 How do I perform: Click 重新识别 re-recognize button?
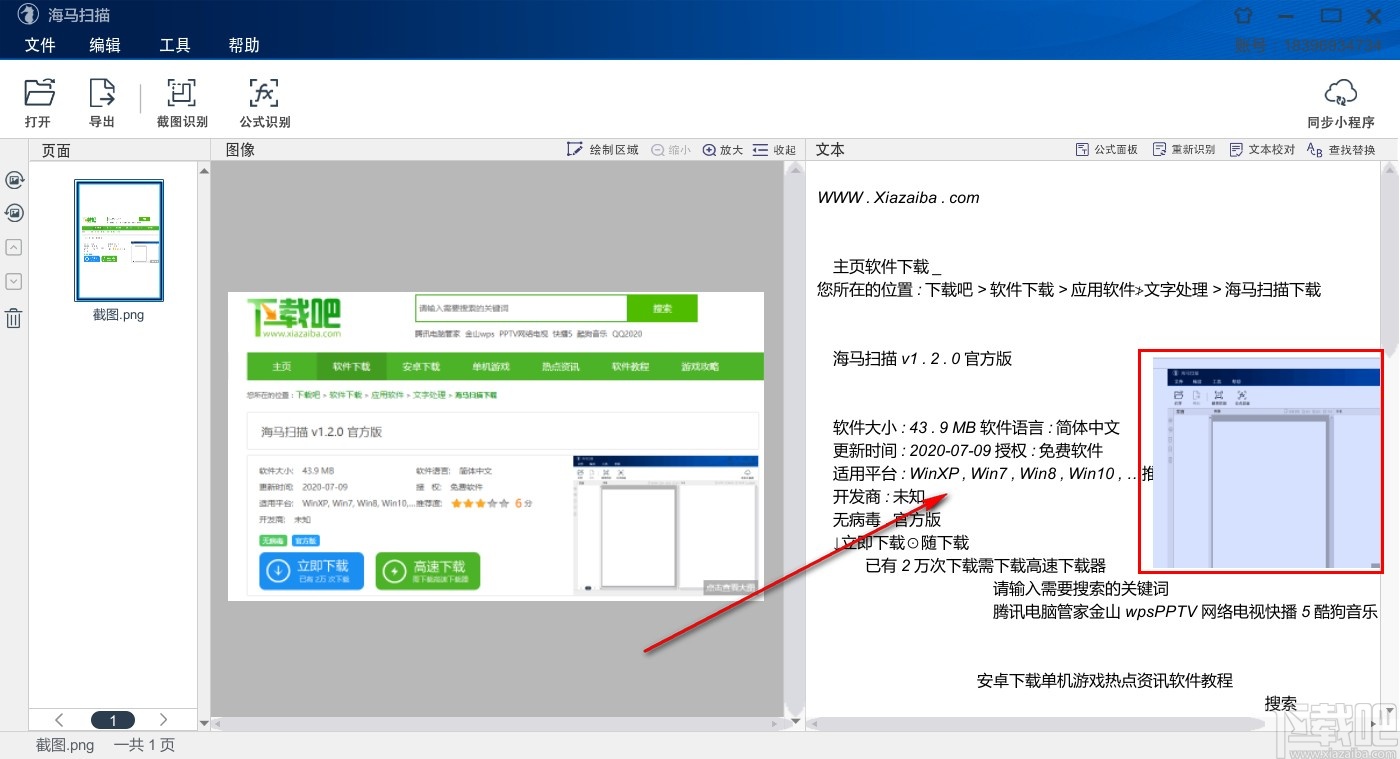click(x=1184, y=150)
